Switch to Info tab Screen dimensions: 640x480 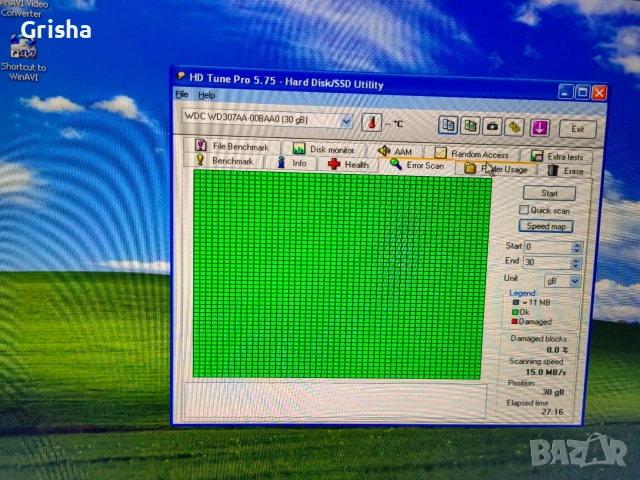pos(291,163)
